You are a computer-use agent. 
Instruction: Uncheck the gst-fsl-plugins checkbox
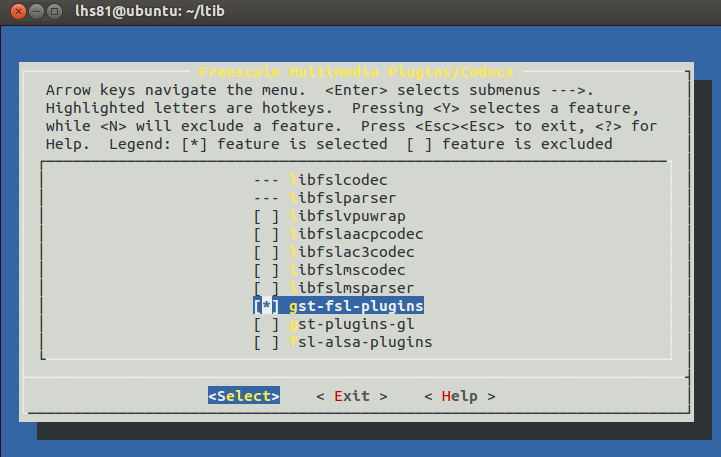266,306
